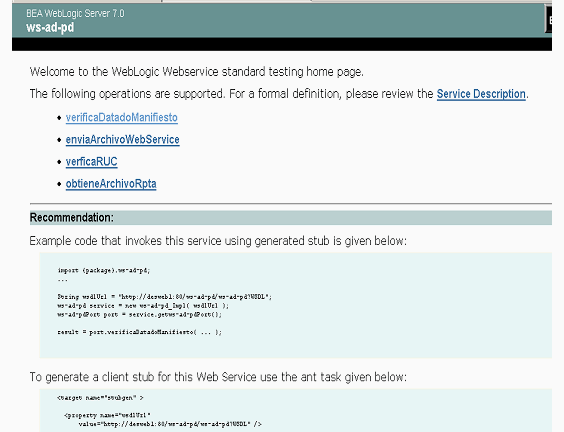Open the obtieneArchivoRpta operation link

point(111,184)
